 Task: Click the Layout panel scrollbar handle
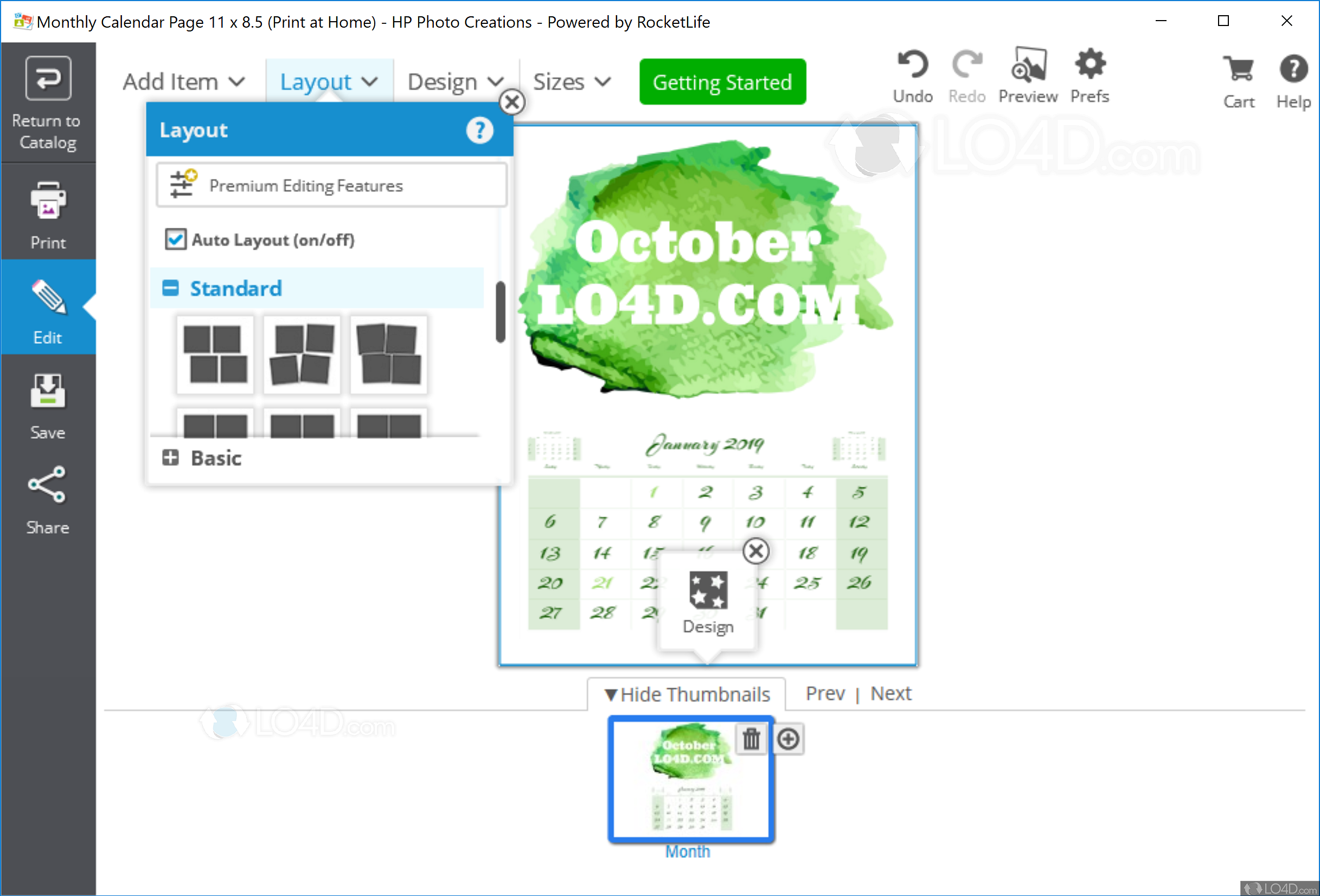coord(500,312)
